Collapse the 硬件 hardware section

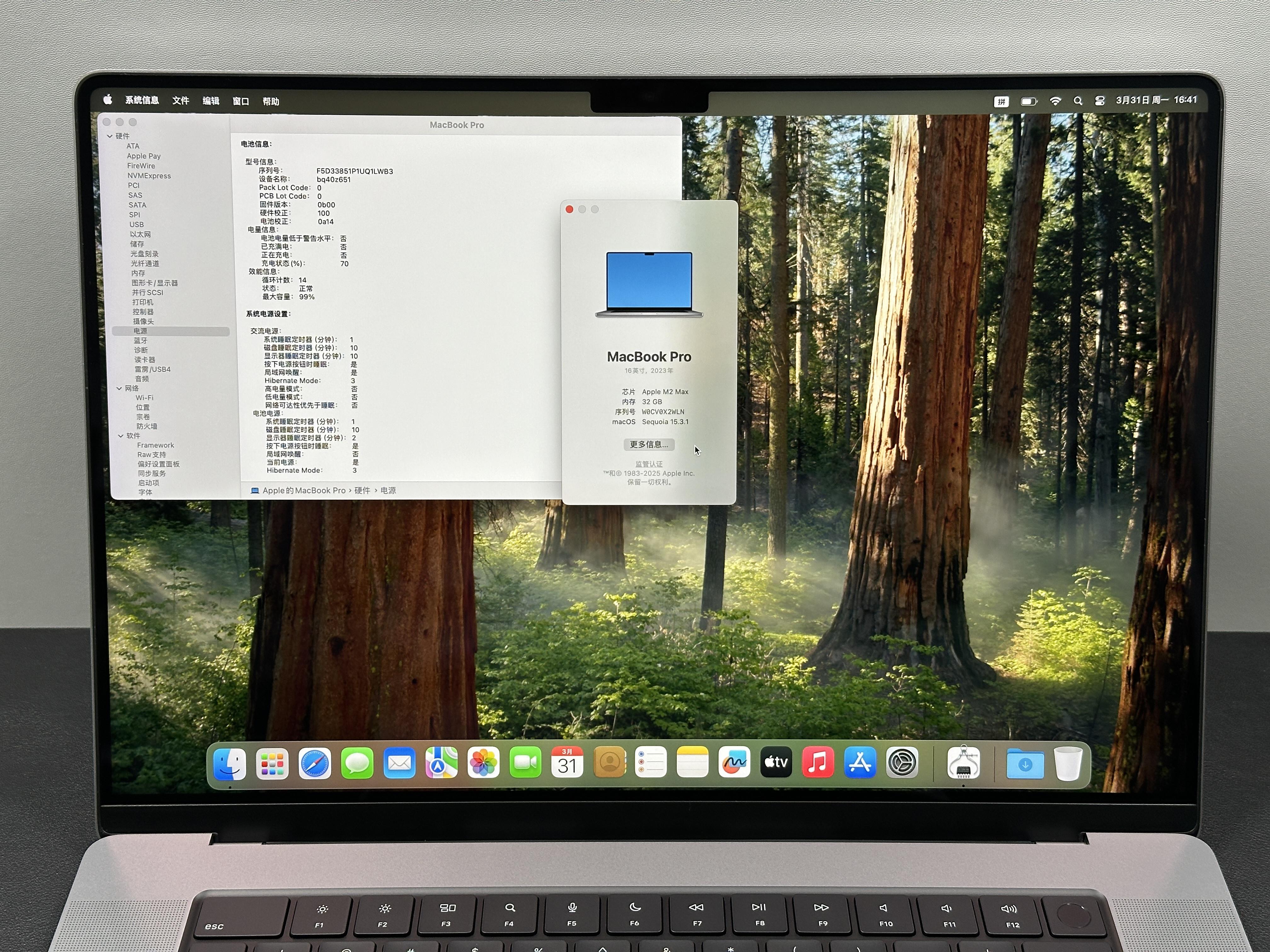[x=110, y=137]
